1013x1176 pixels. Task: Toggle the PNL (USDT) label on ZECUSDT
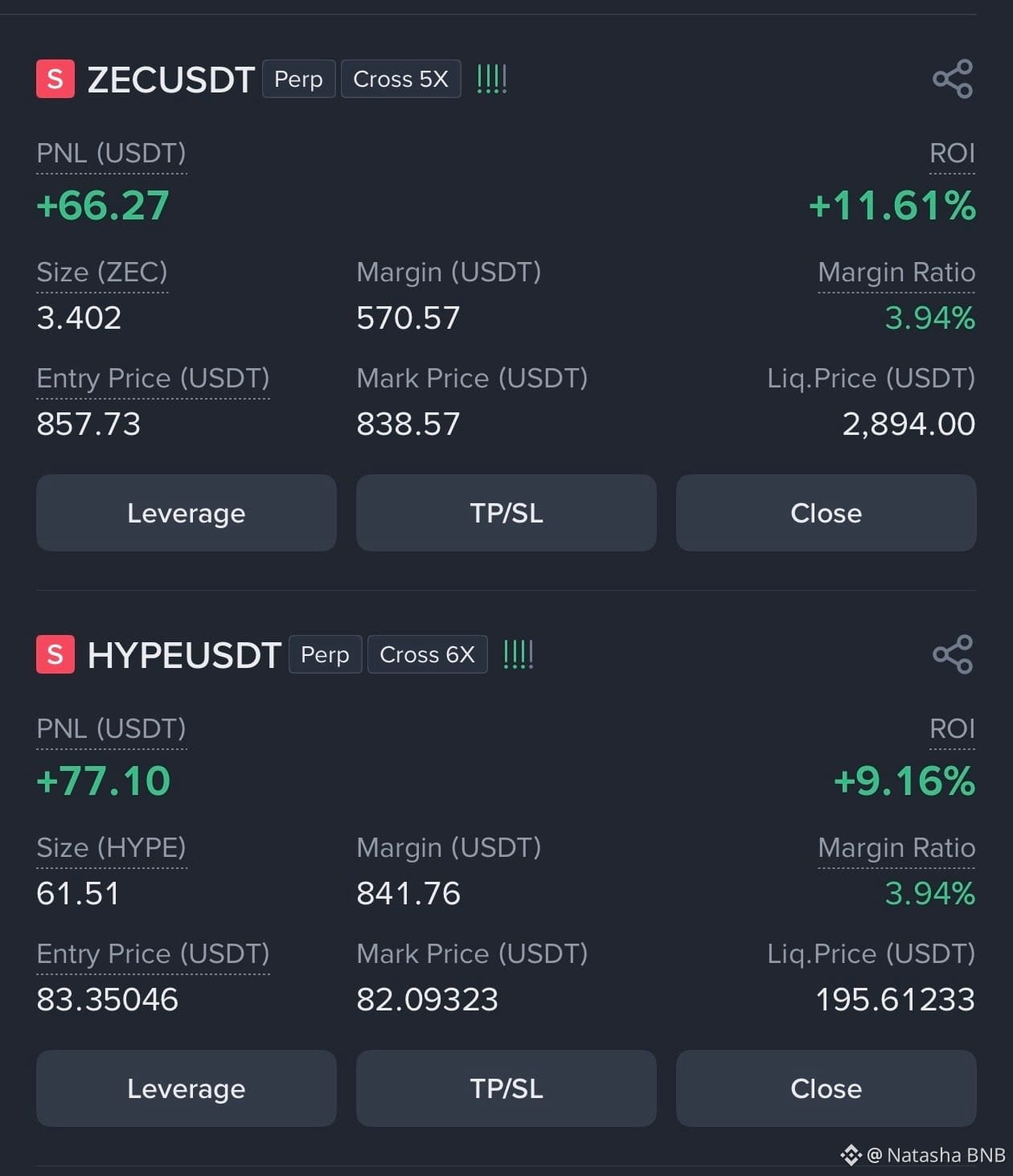coord(112,154)
